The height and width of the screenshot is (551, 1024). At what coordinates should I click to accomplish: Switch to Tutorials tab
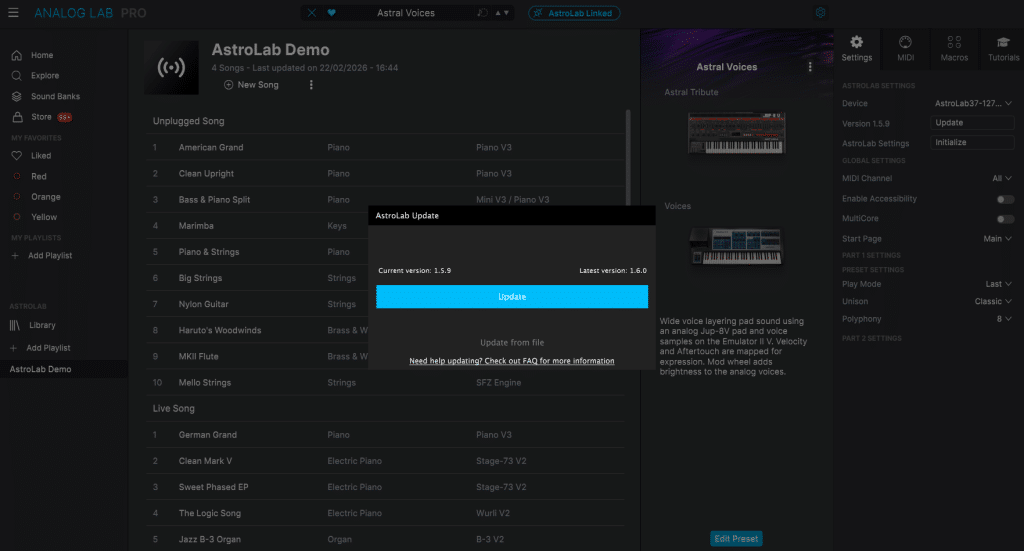tap(1003, 49)
